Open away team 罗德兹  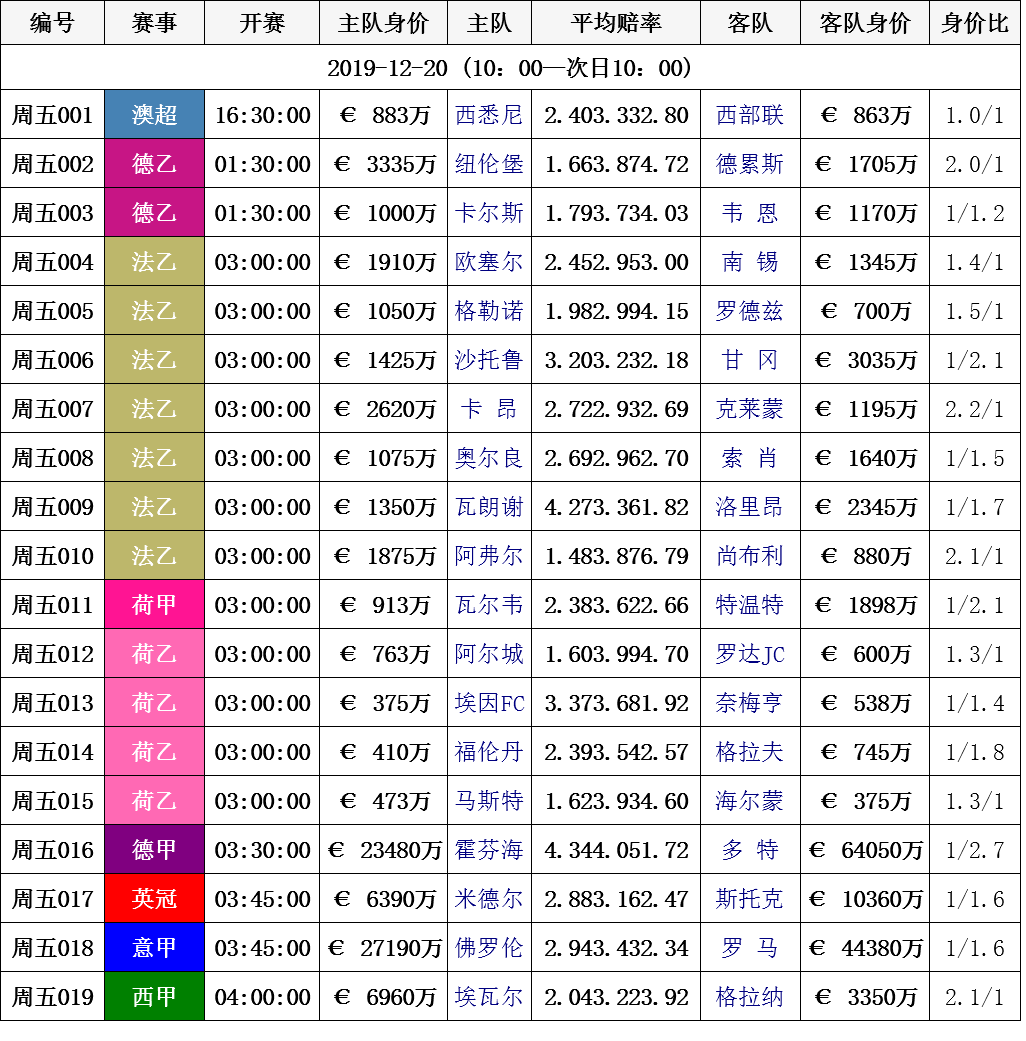750,311
